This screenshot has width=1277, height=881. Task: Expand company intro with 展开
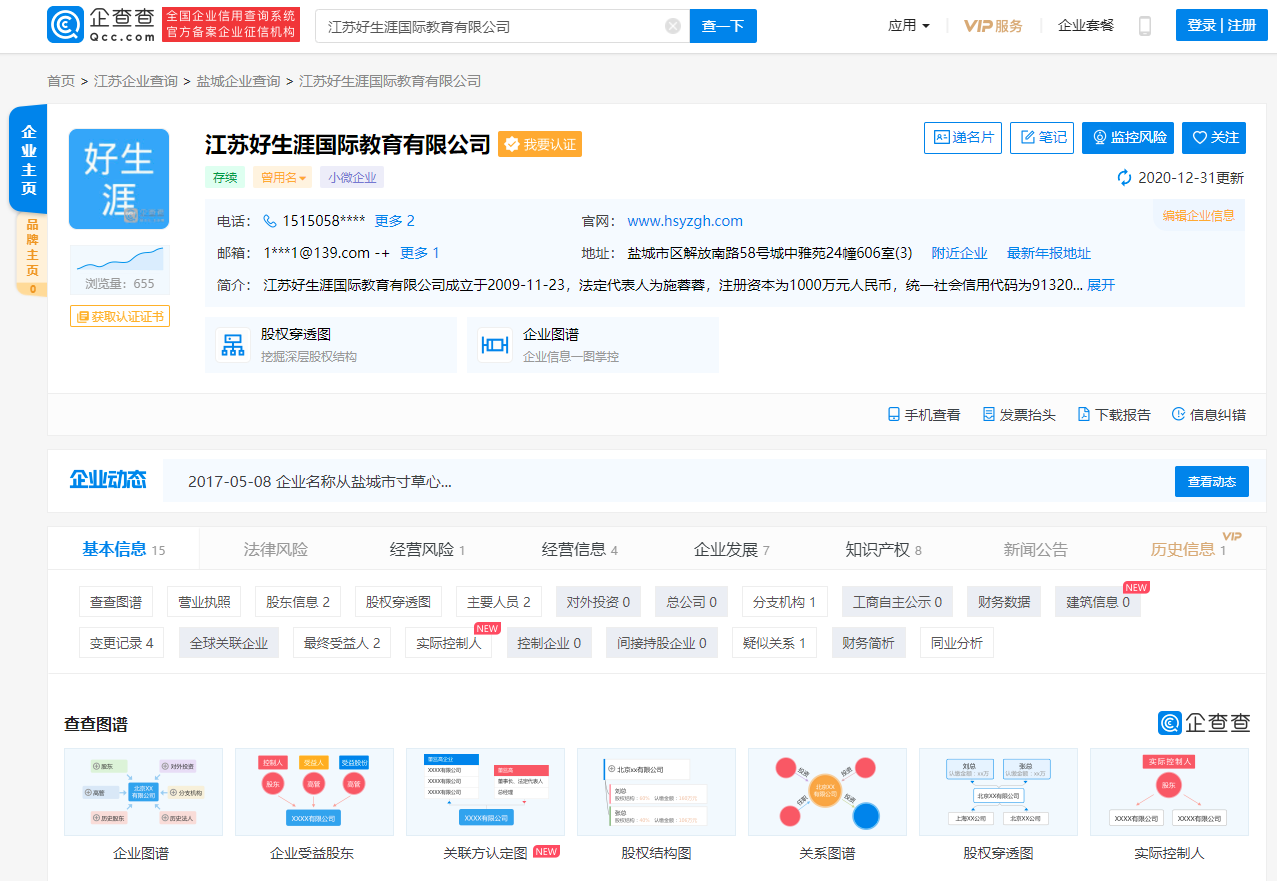(x=1101, y=285)
